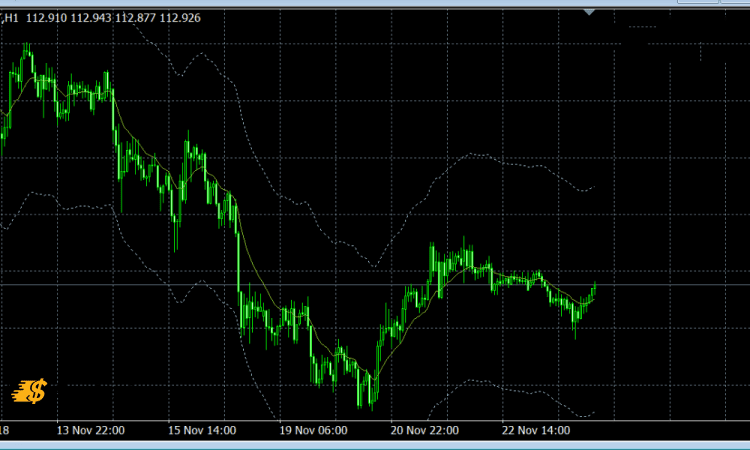The height and width of the screenshot is (450, 750).
Task: Click the grey chart shift triangle marker
Action: [x=589, y=12]
